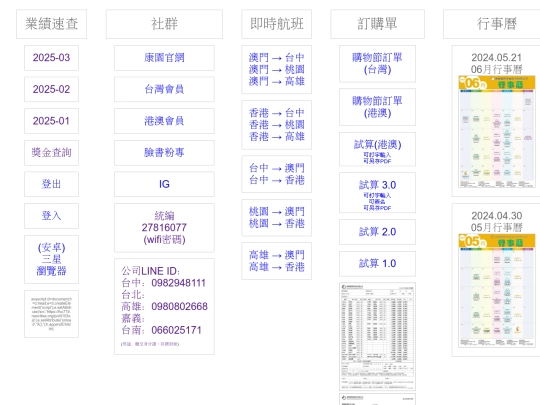
Task: Click the 登出 logout link
Action: (x=51, y=184)
